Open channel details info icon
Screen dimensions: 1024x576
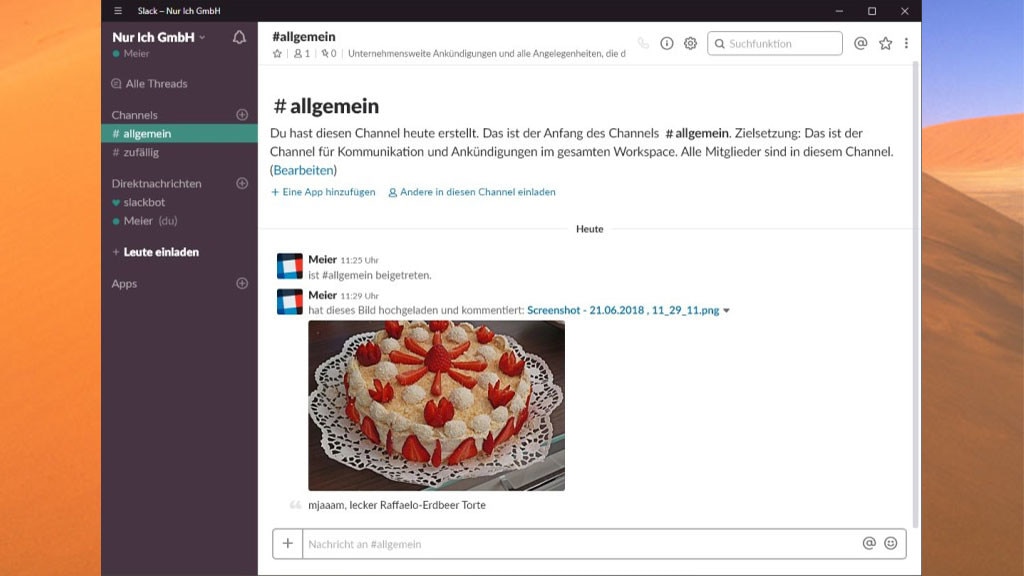[667, 44]
